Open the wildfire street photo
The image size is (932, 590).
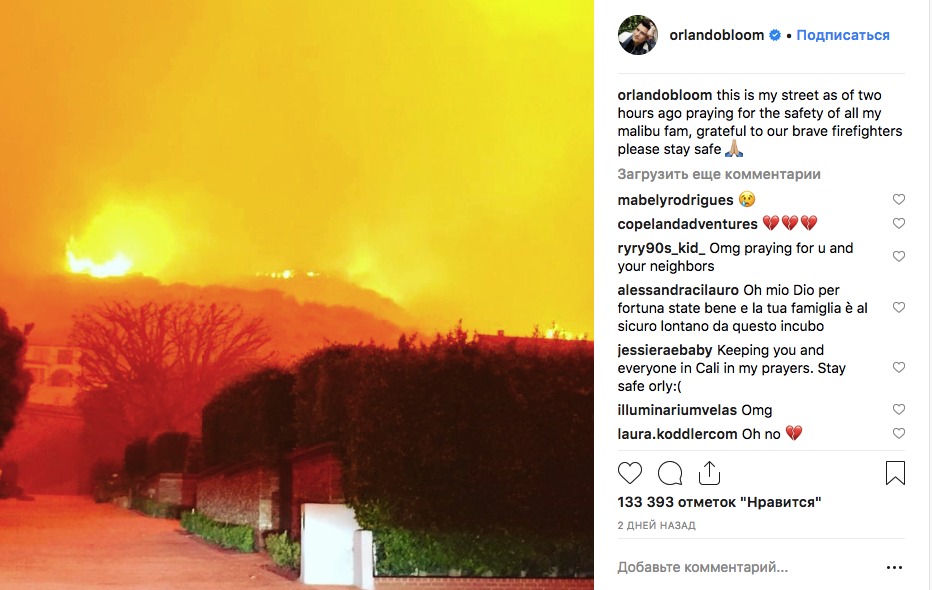(297, 295)
